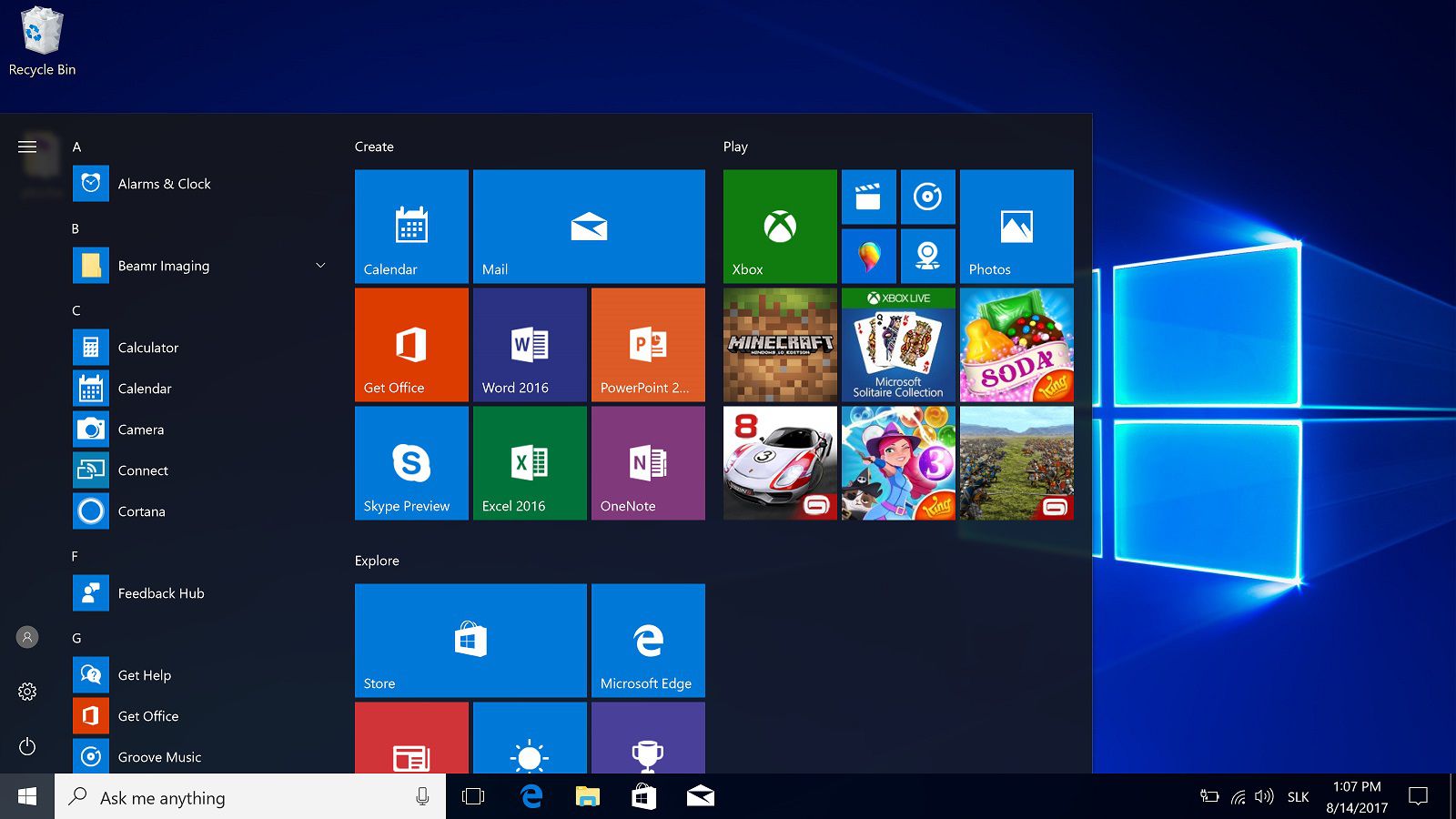
Task: Click the letter A group header
Action: (76, 147)
